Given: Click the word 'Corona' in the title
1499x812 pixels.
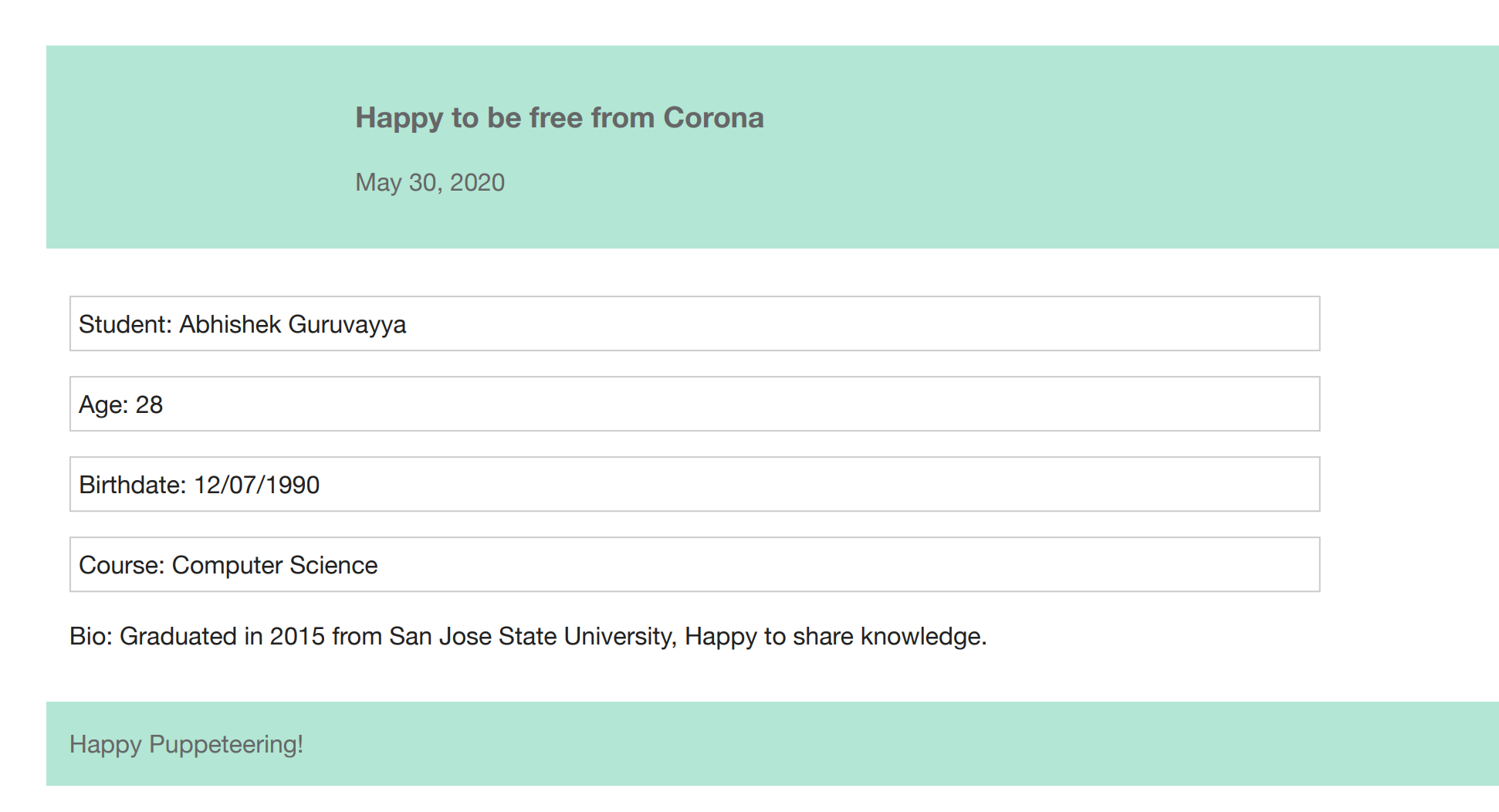Looking at the screenshot, I should point(713,118).
